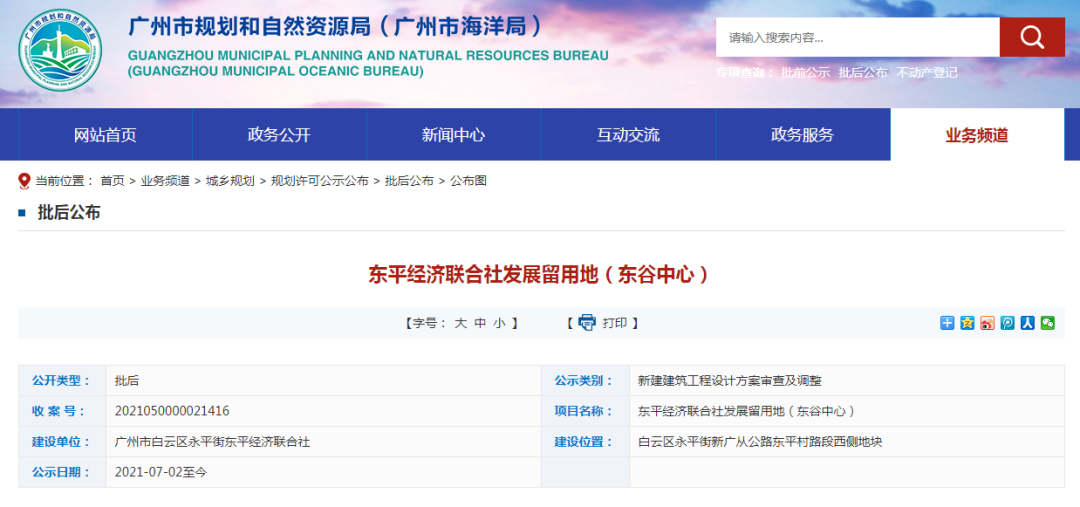Click the case number 2021050000021416
Viewport: 1080px width, 507px height.
click(172, 411)
